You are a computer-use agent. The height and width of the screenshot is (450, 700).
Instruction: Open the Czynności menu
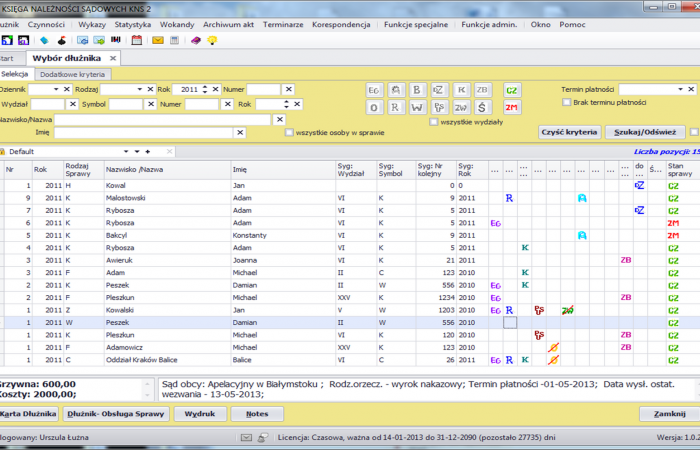46,25
